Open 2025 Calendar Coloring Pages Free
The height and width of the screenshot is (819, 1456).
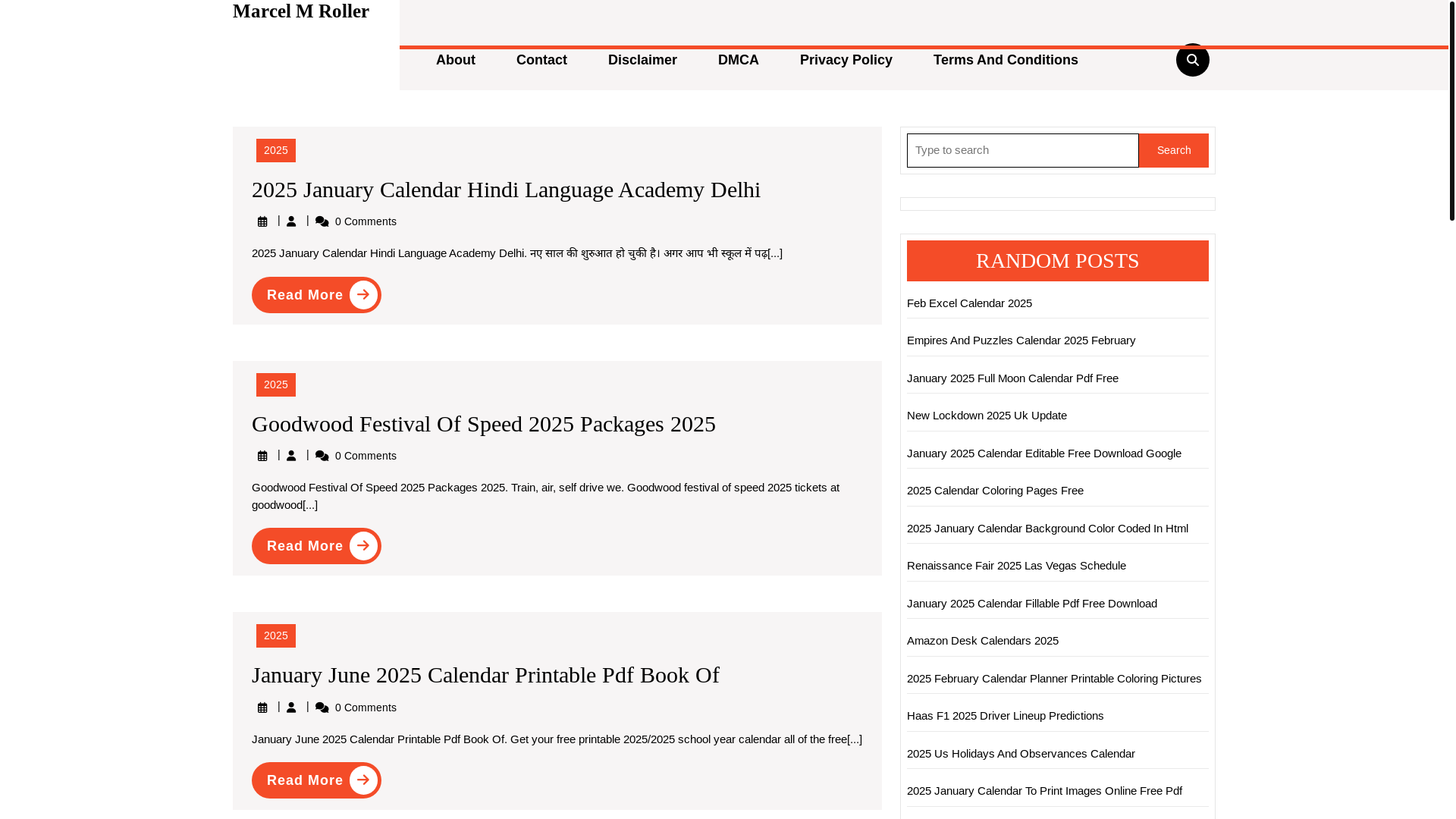coord(995,490)
